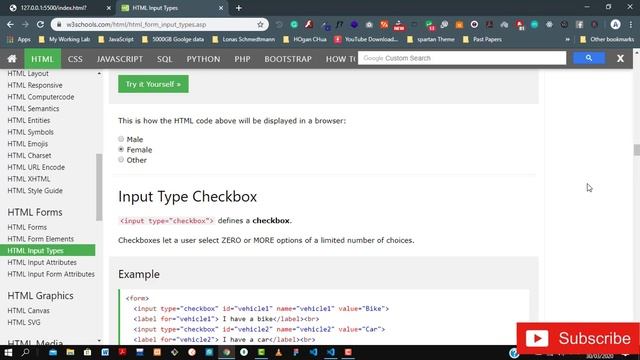Open the CSS section in the nav
Viewport: 640px width, 360px height.
coord(75,59)
